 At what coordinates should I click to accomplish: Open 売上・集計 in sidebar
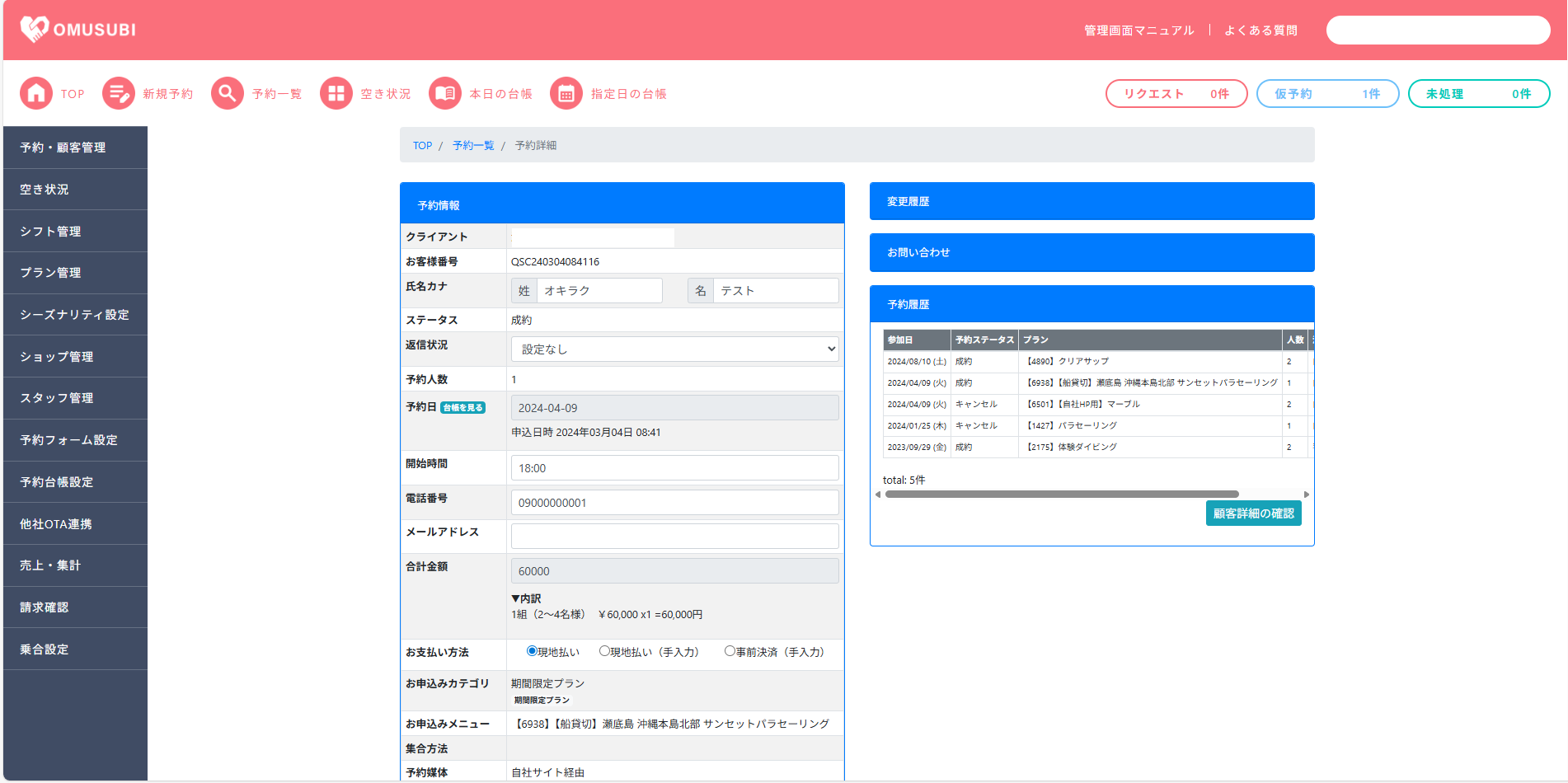click(x=75, y=565)
